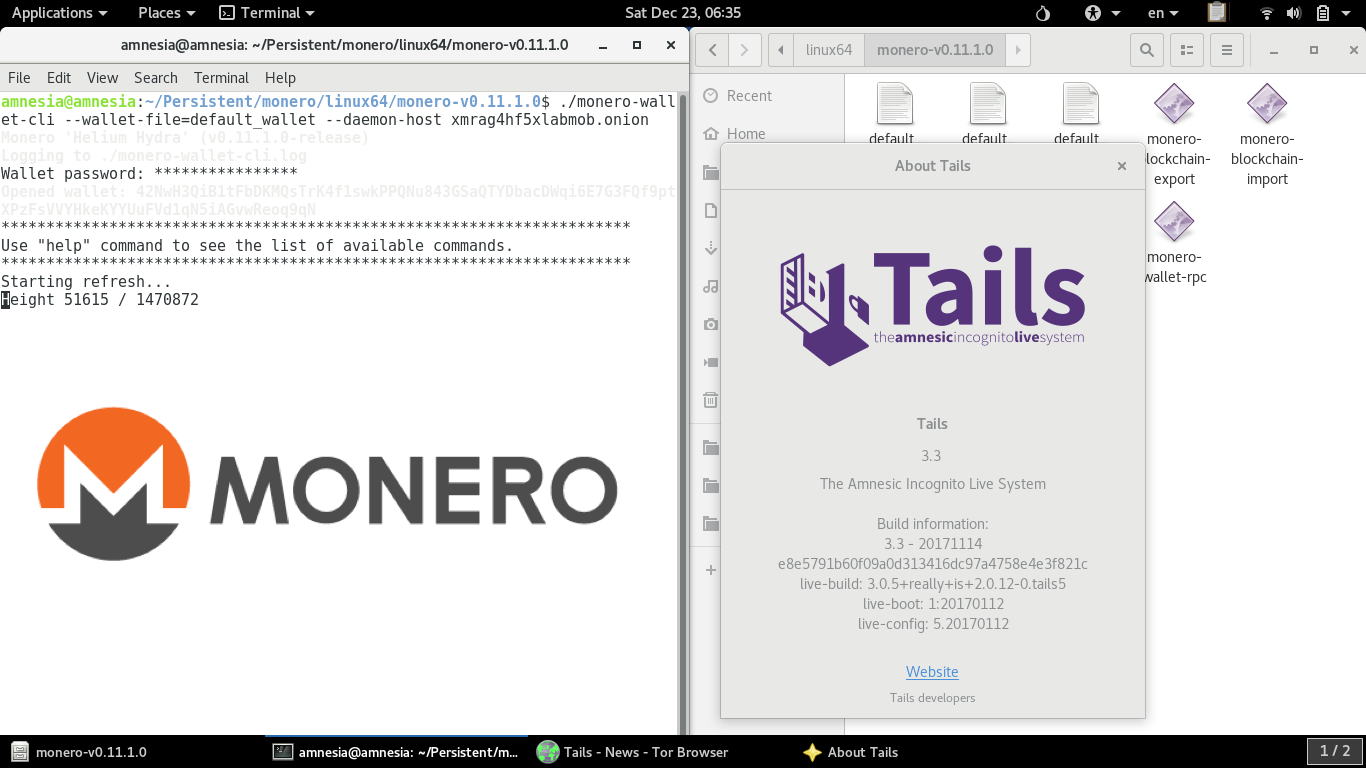Viewport: 1366px width, 768px height.
Task: Open the terminal Edit menu
Action: (x=59, y=78)
